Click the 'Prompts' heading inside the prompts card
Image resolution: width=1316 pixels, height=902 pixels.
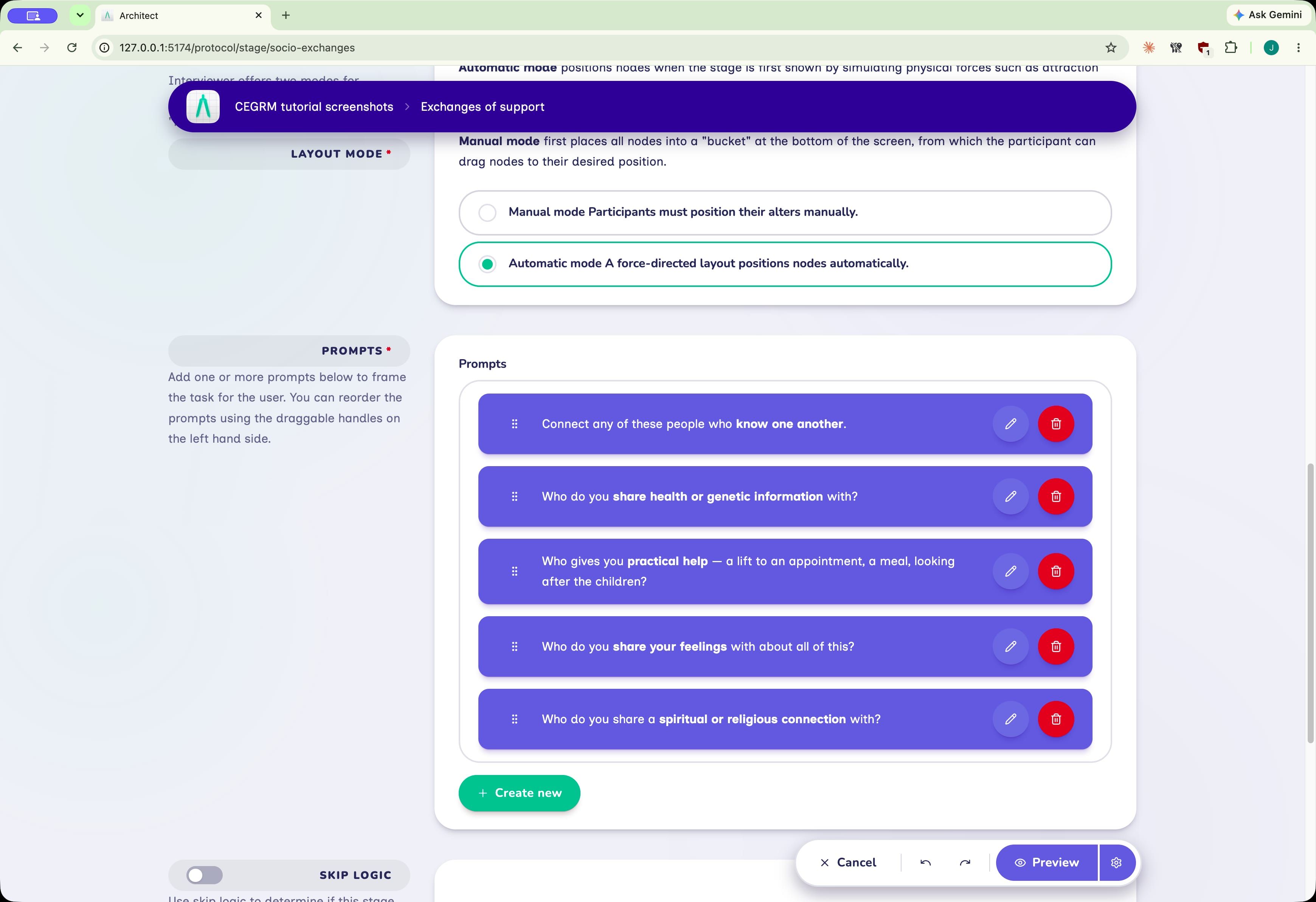click(x=483, y=364)
